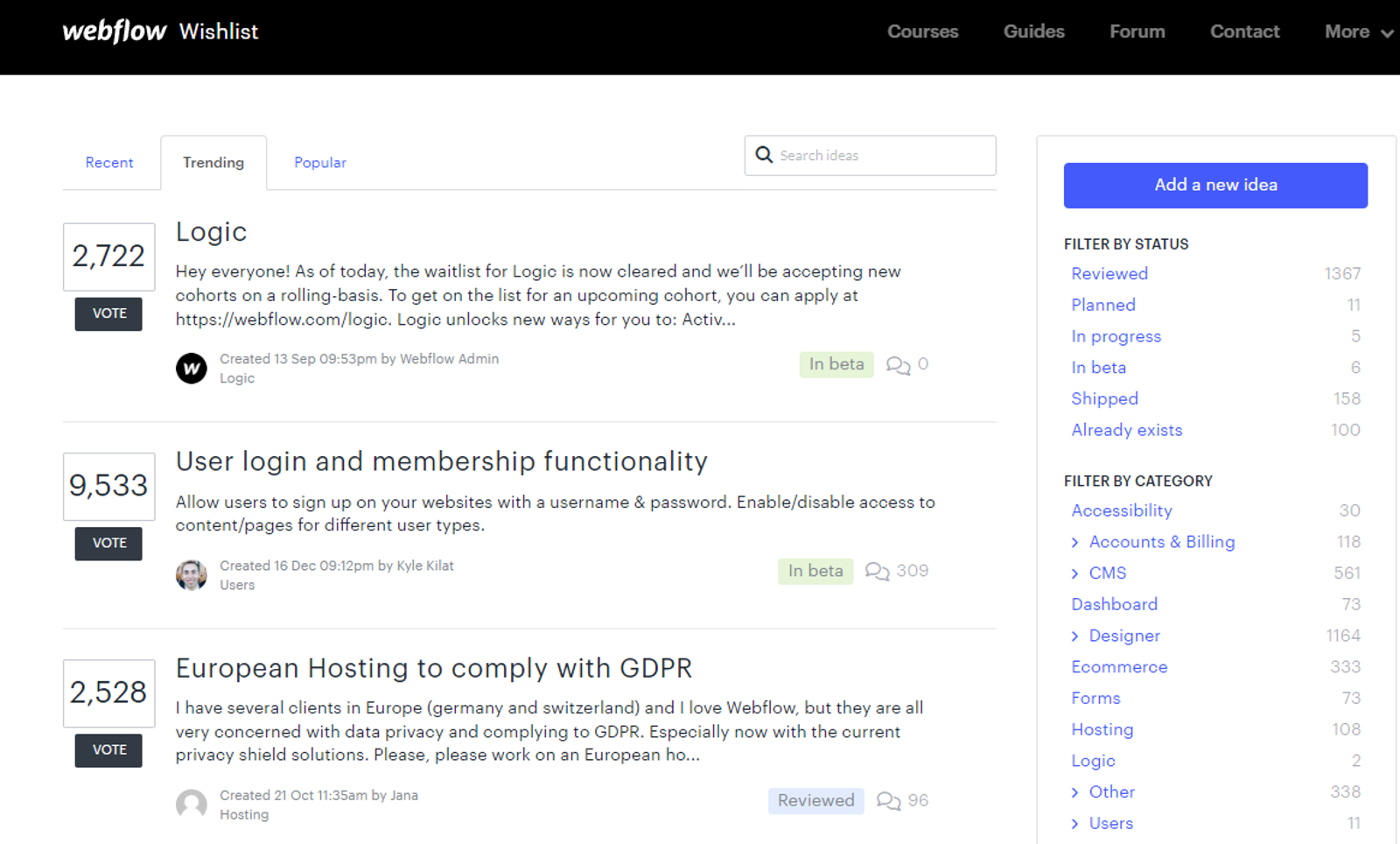The width and height of the screenshot is (1400, 844).
Task: Vote for User login and membership functionality
Action: pyautogui.click(x=108, y=544)
